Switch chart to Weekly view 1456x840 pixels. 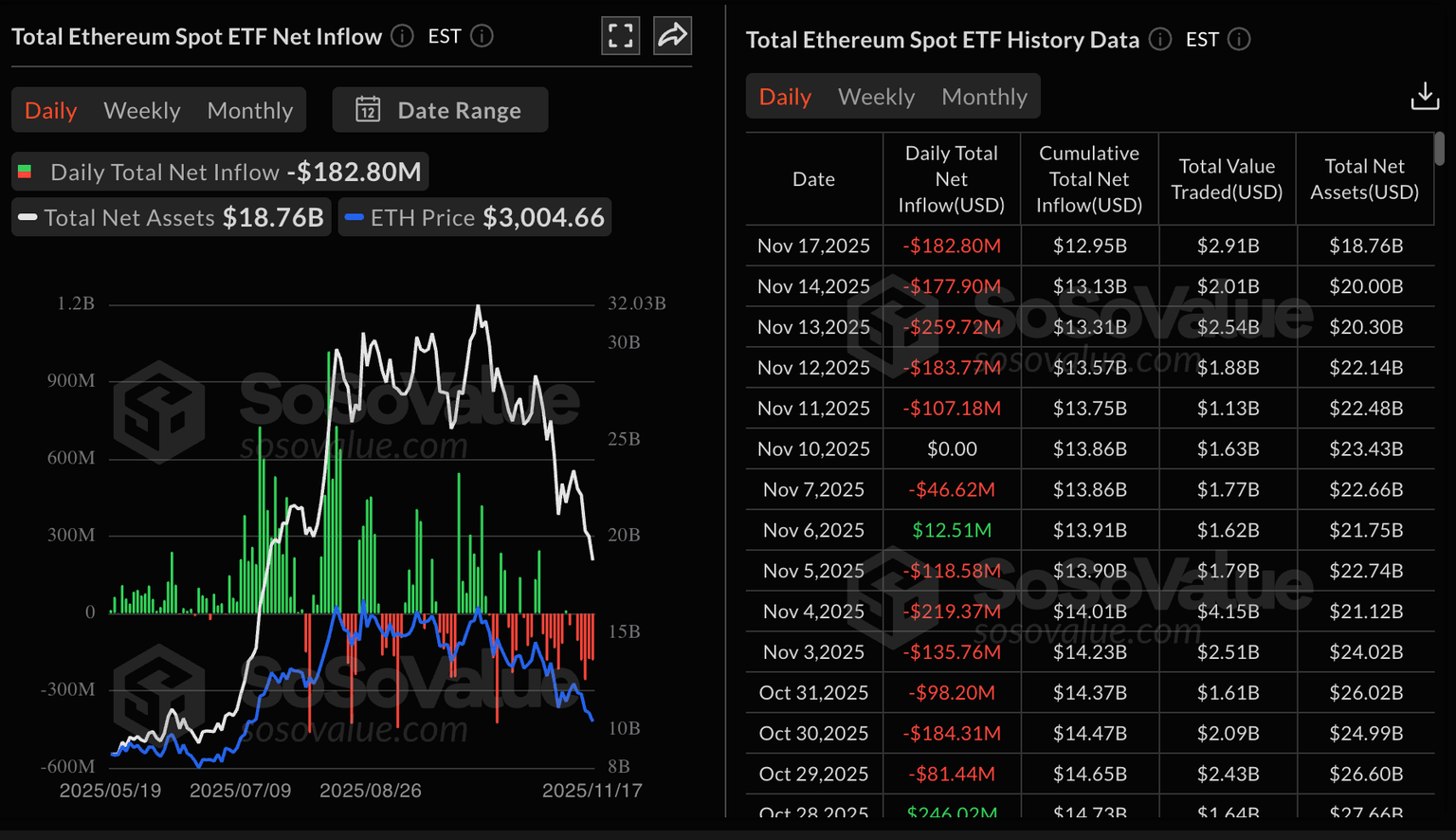(141, 110)
